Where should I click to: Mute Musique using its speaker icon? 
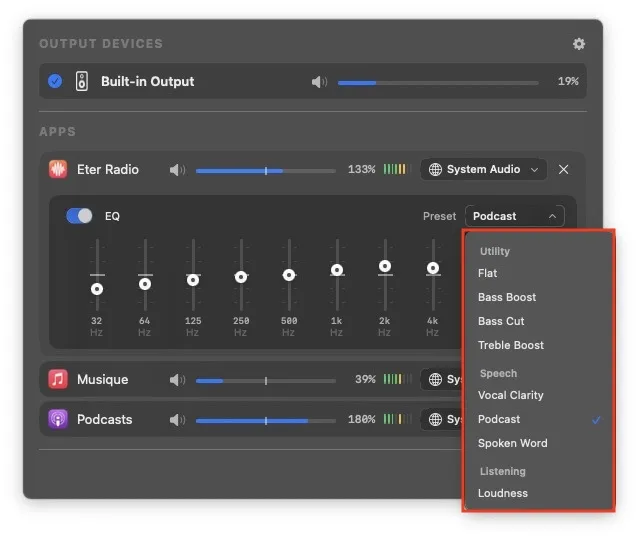pos(177,380)
